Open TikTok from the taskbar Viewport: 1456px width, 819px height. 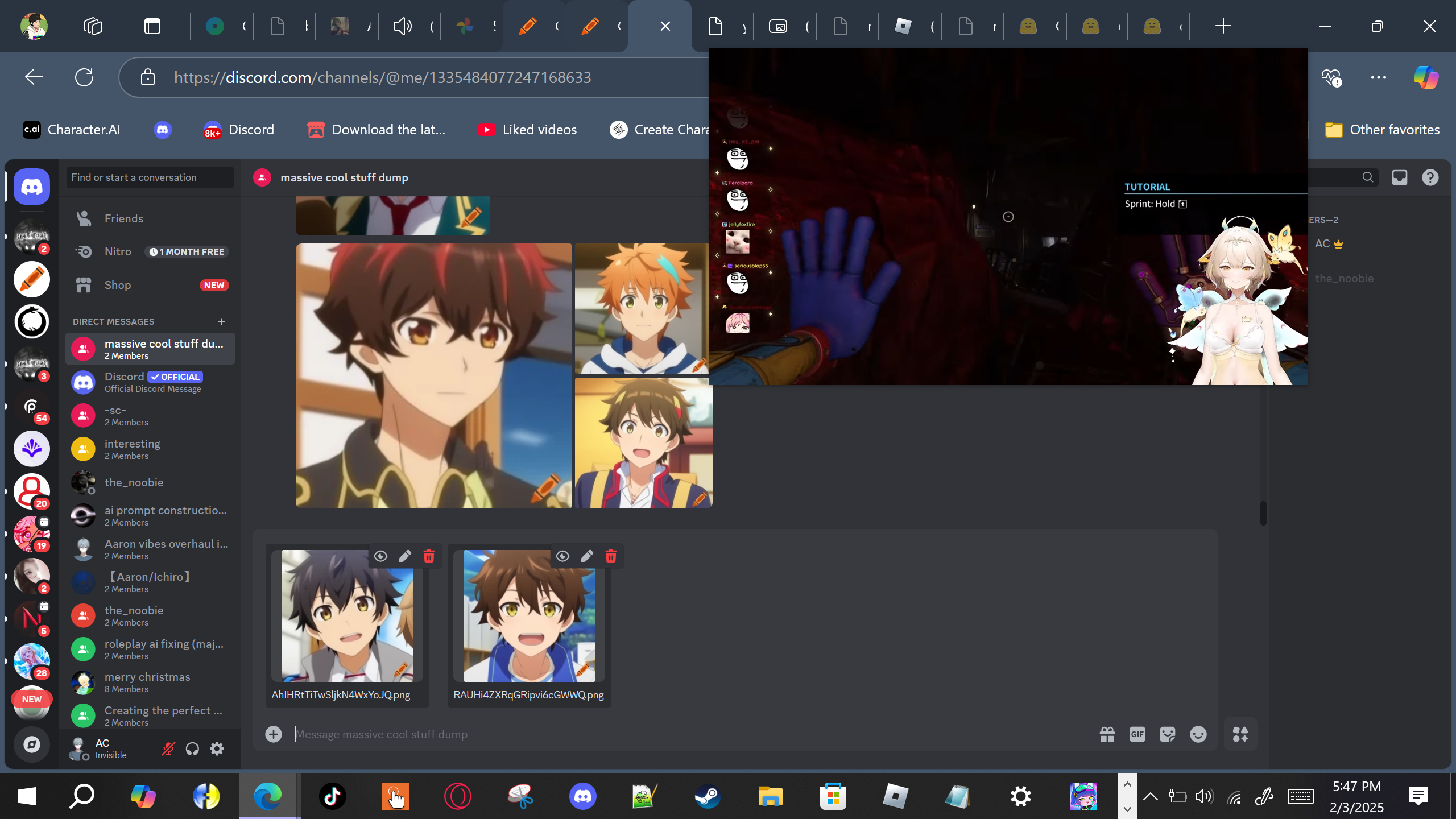pyautogui.click(x=333, y=796)
